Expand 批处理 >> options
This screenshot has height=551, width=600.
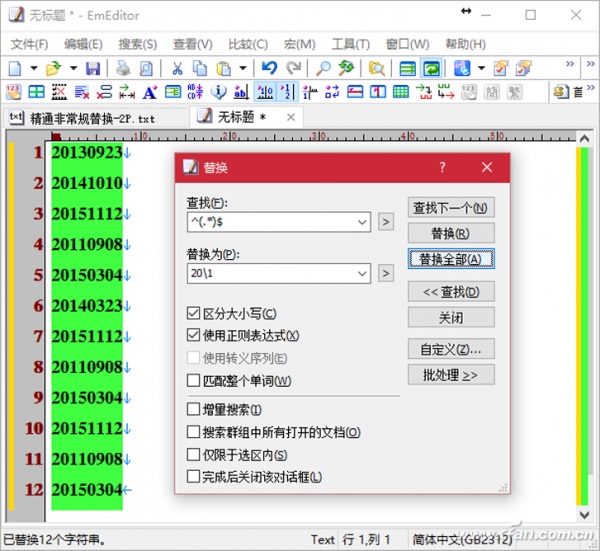coord(451,375)
